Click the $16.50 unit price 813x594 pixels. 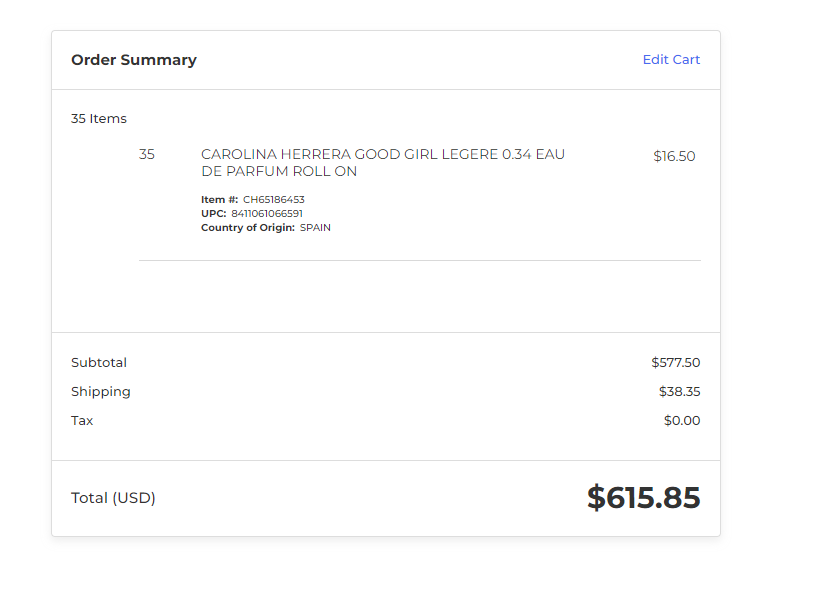tap(674, 156)
